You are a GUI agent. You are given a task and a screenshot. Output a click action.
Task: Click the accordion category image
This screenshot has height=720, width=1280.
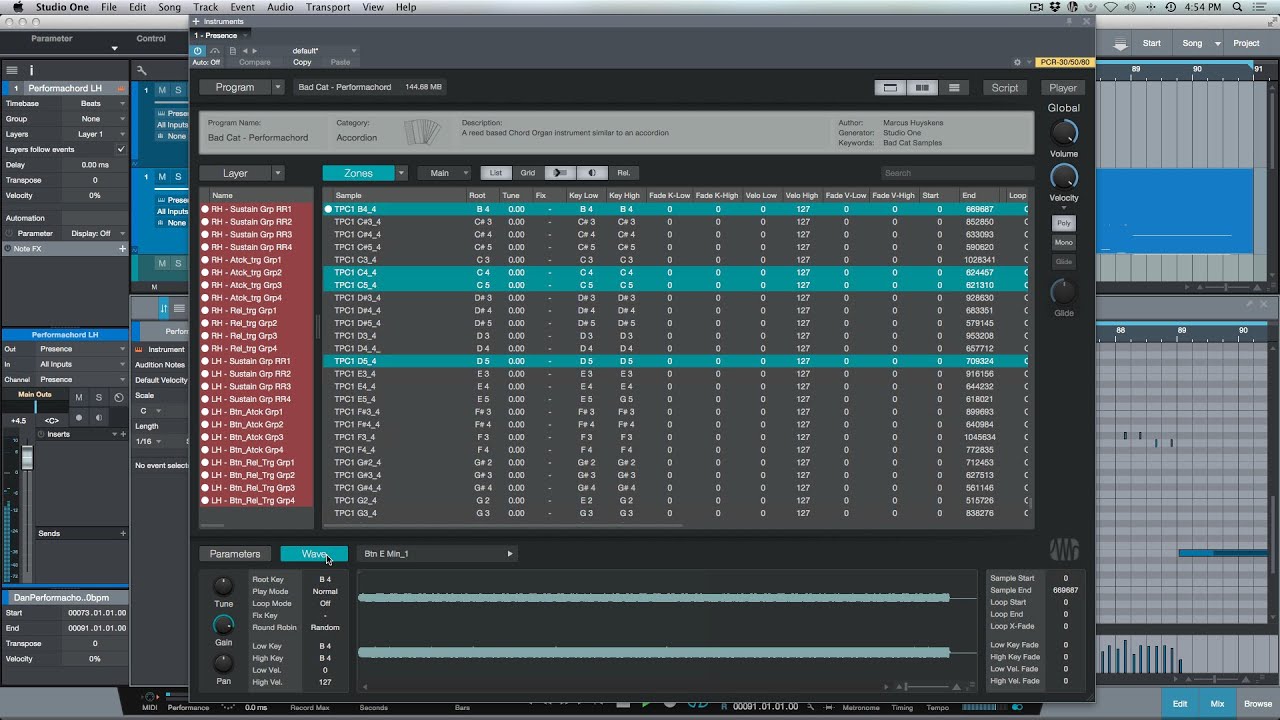(x=422, y=131)
